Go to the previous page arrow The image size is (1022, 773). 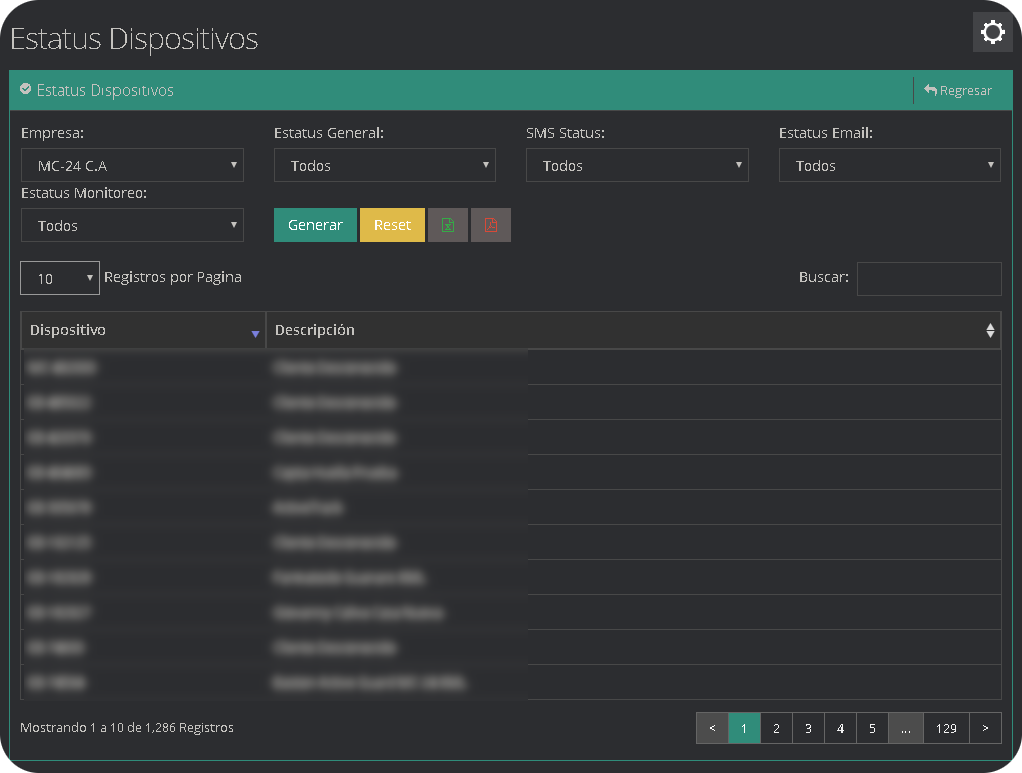coord(712,728)
